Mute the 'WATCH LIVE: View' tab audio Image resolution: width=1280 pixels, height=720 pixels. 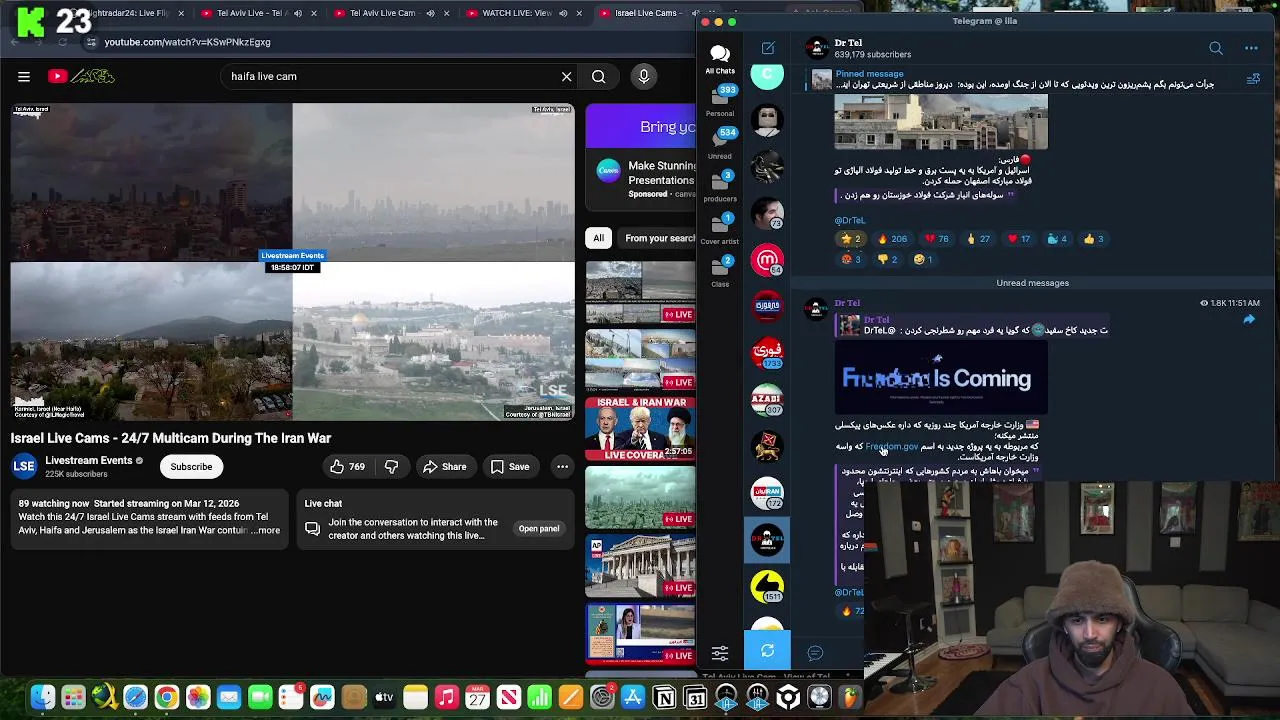coord(563,13)
